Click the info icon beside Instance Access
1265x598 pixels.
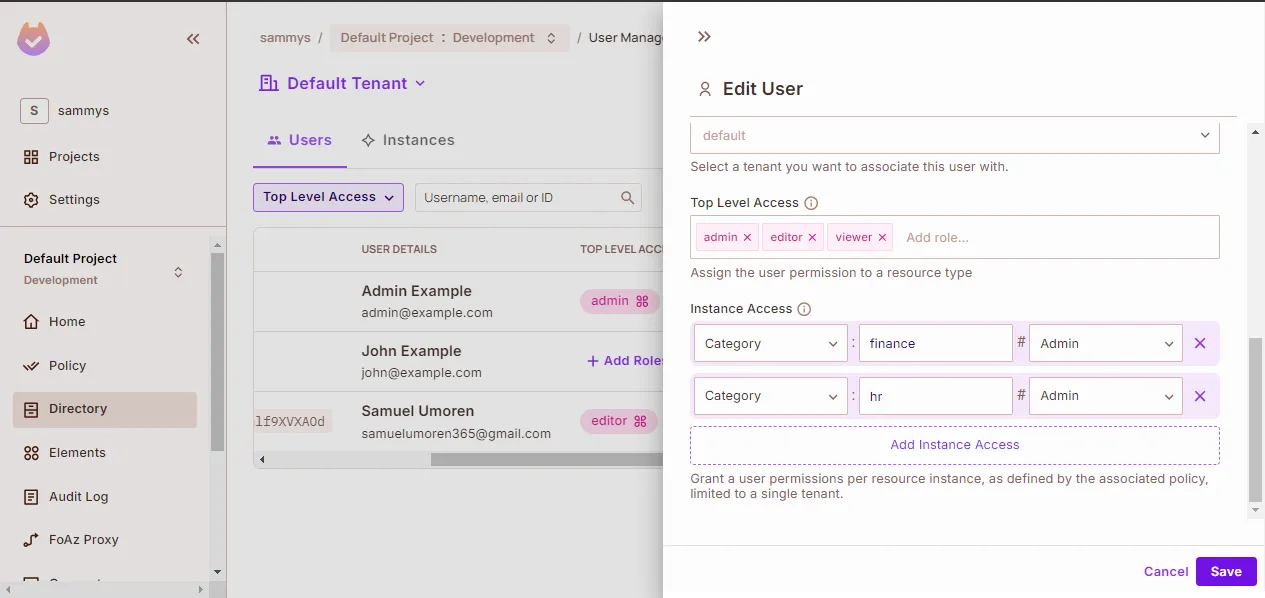804,309
